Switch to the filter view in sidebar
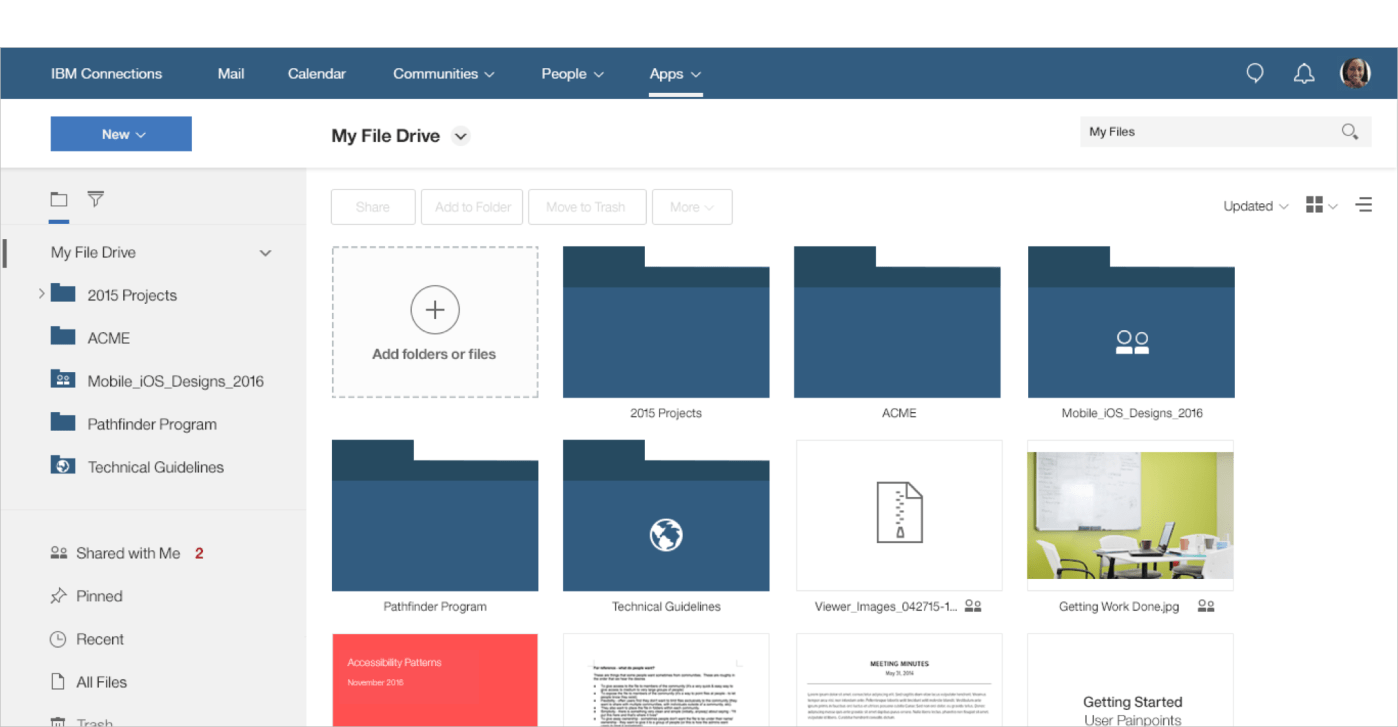This screenshot has height=727, width=1398. pyautogui.click(x=95, y=199)
